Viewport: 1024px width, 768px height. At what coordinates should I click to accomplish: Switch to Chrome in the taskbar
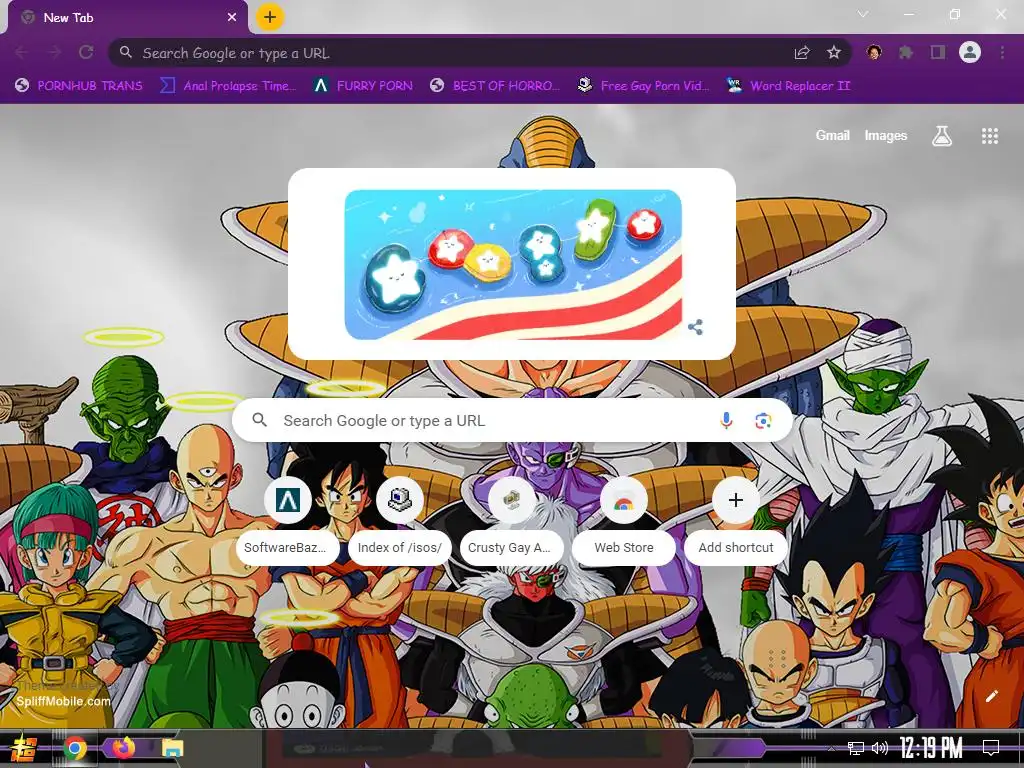point(75,748)
